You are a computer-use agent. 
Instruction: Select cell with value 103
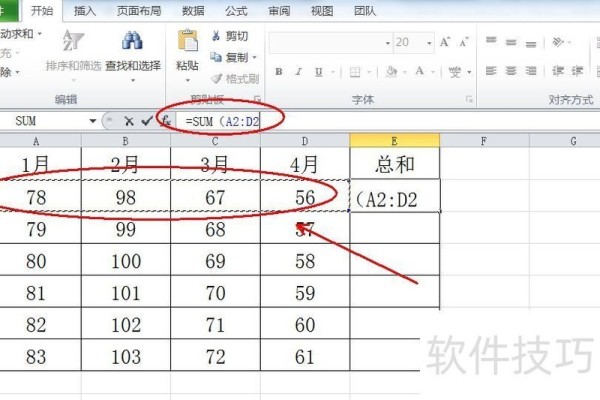click(x=126, y=356)
